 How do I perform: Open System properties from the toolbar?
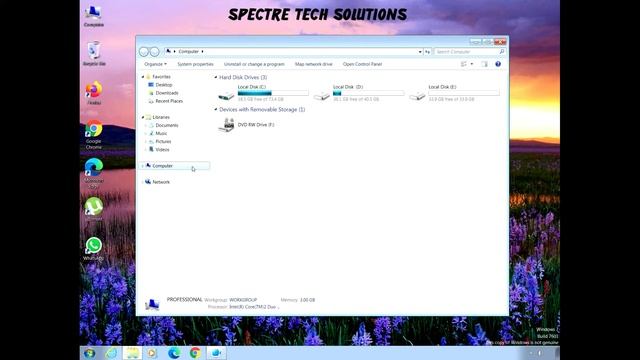tap(195, 64)
